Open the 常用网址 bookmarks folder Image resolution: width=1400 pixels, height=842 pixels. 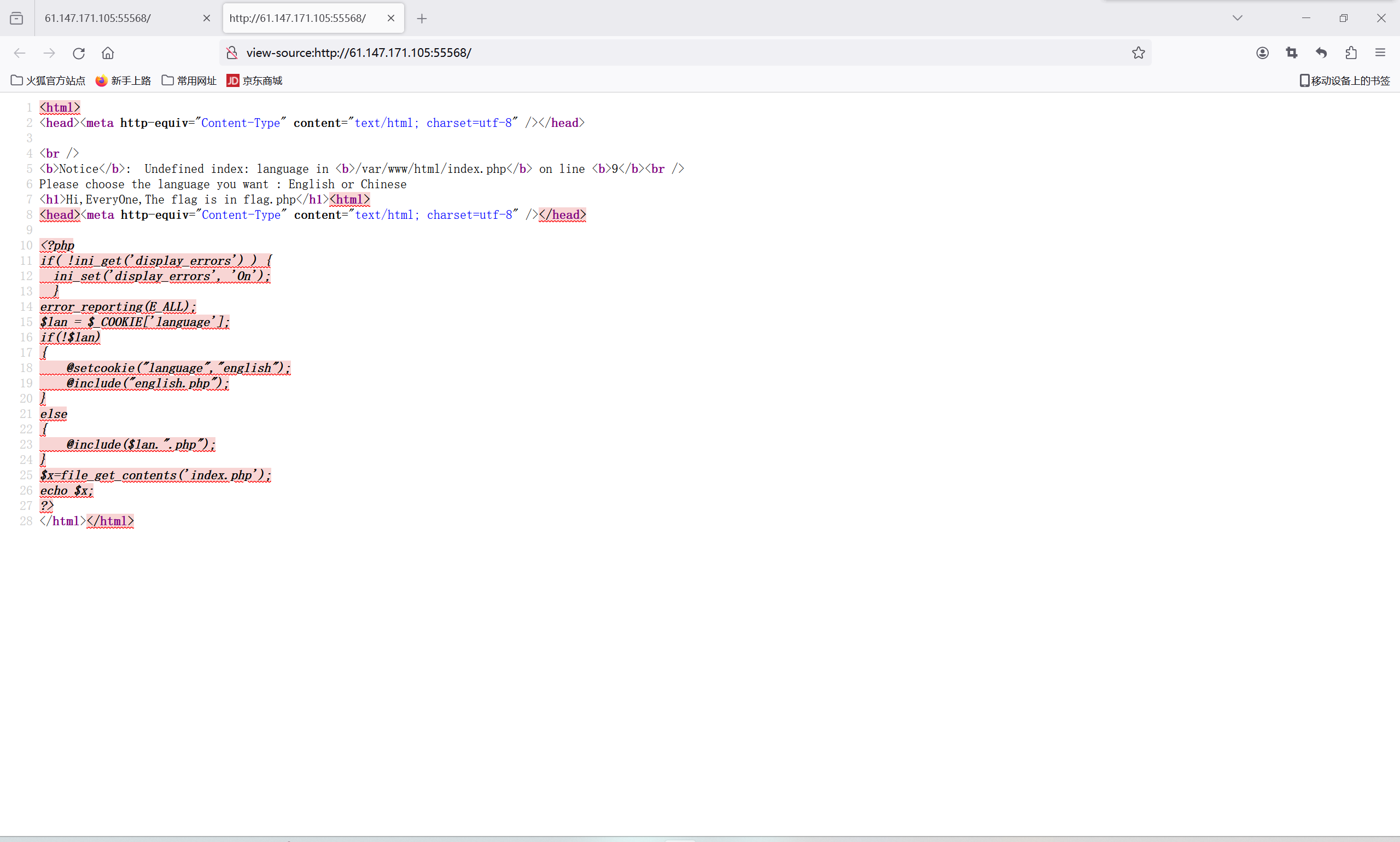click(x=189, y=80)
